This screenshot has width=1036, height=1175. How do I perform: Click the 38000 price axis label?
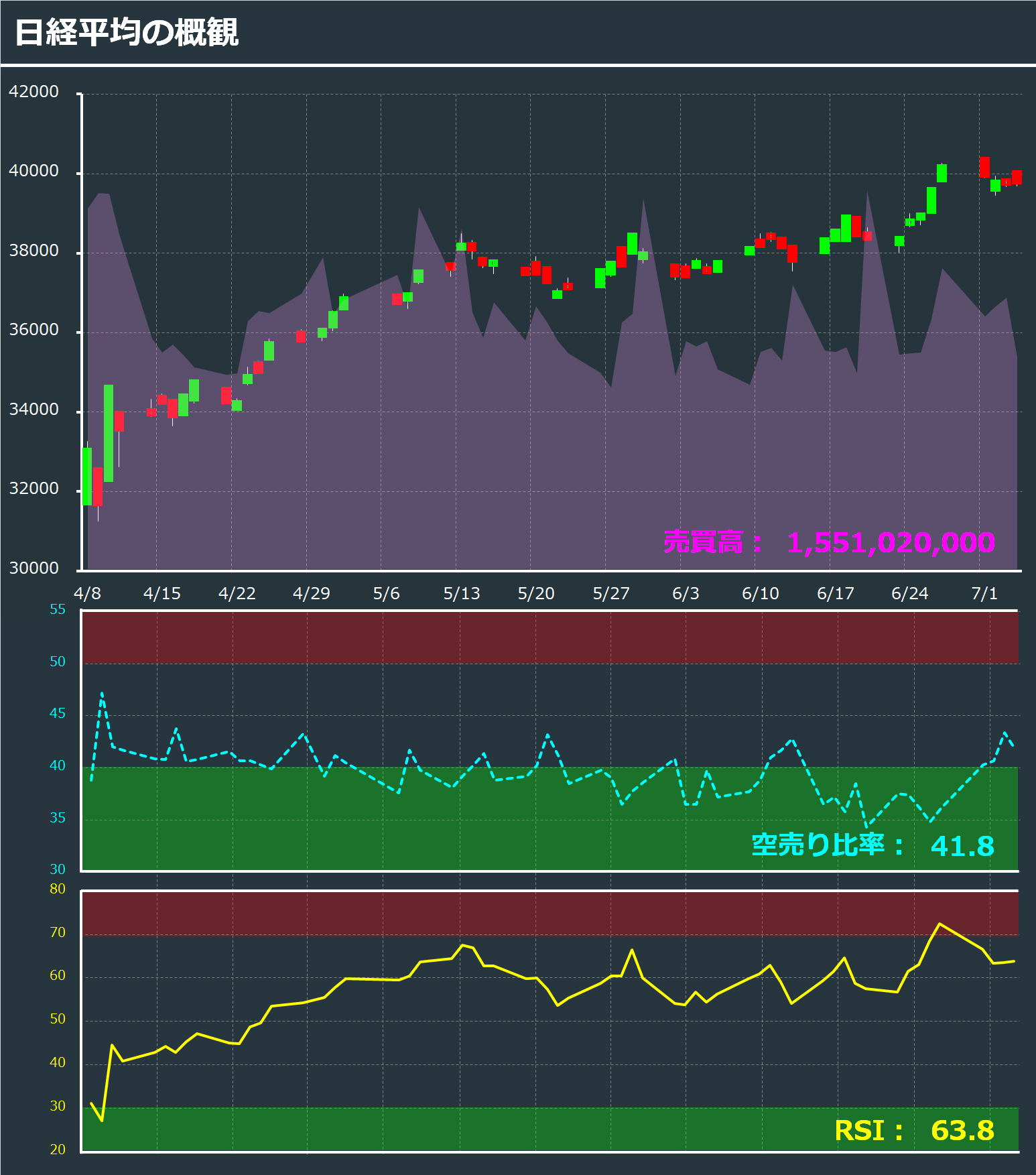(x=34, y=251)
